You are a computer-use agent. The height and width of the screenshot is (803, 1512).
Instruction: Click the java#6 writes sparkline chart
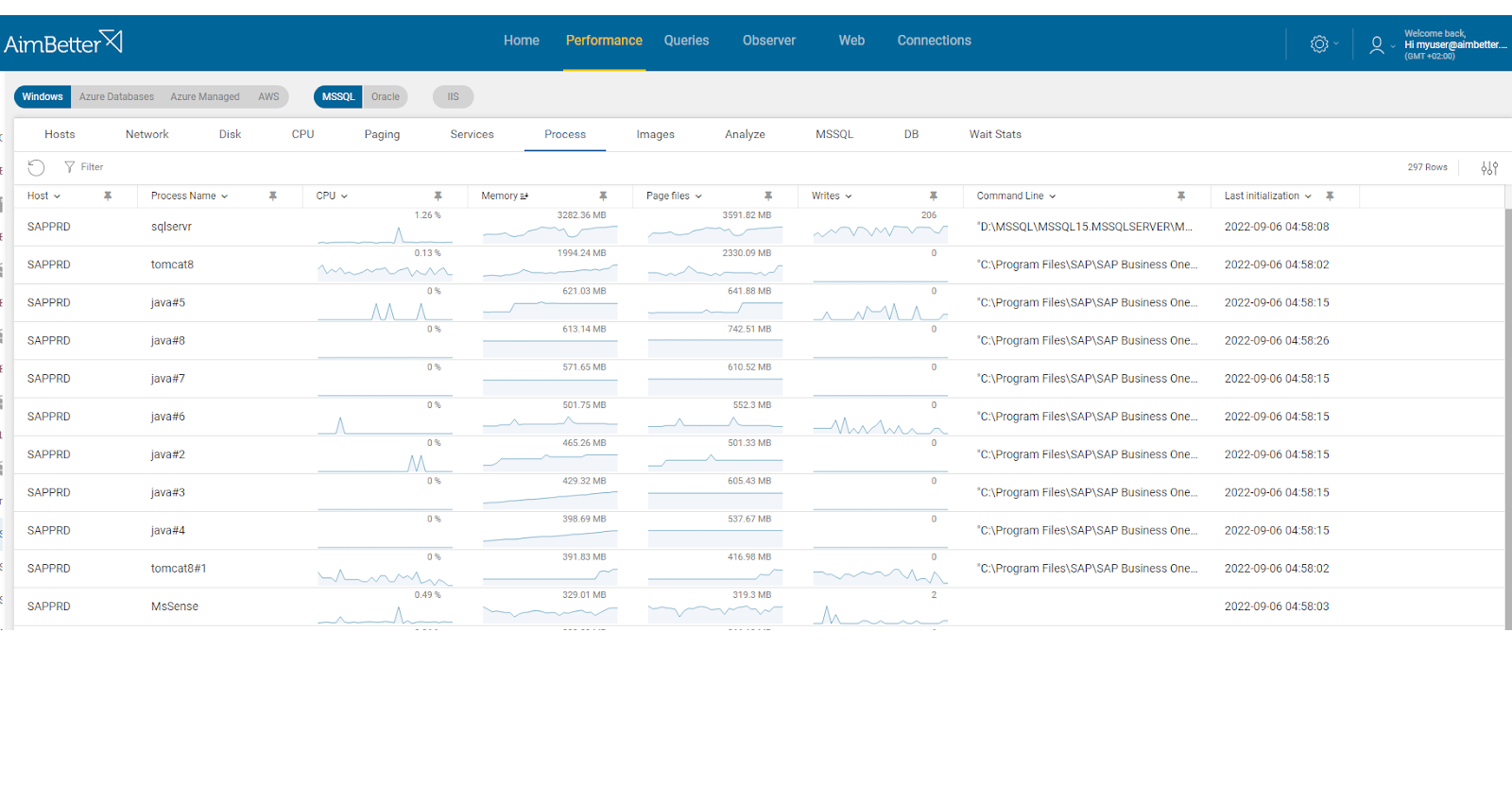click(880, 424)
